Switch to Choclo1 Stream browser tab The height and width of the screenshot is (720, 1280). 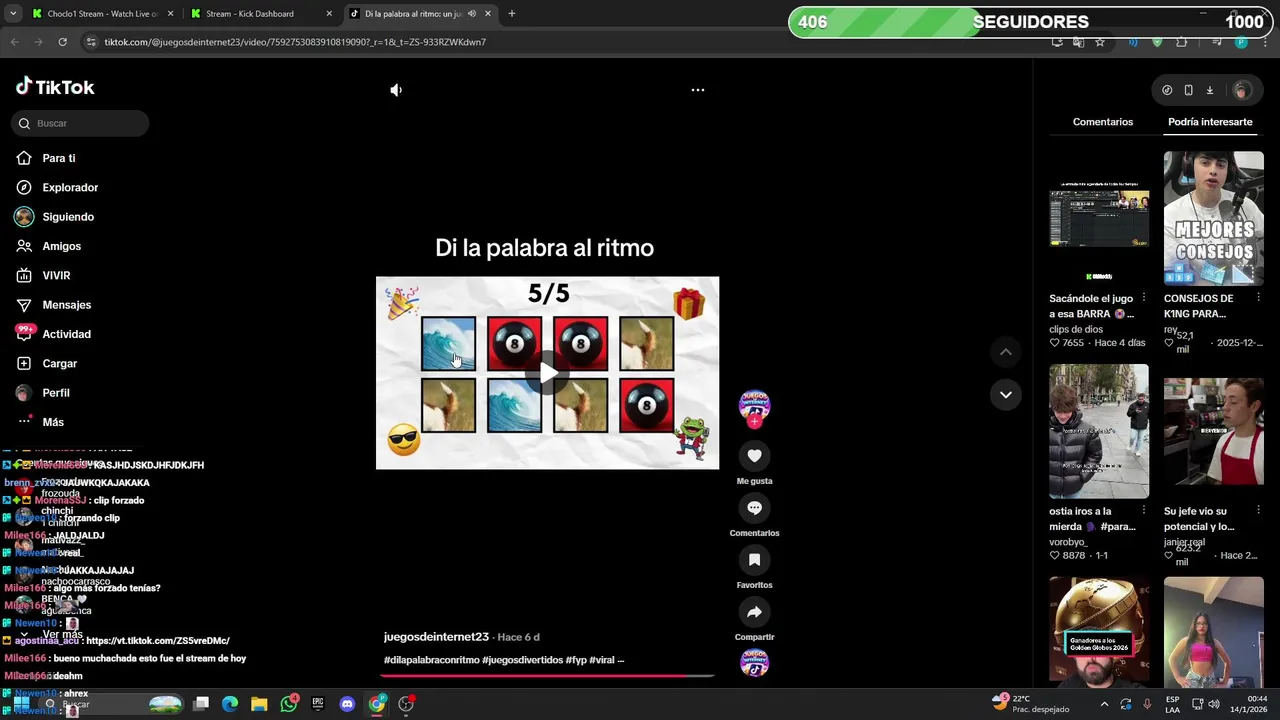pyautogui.click(x=102, y=14)
